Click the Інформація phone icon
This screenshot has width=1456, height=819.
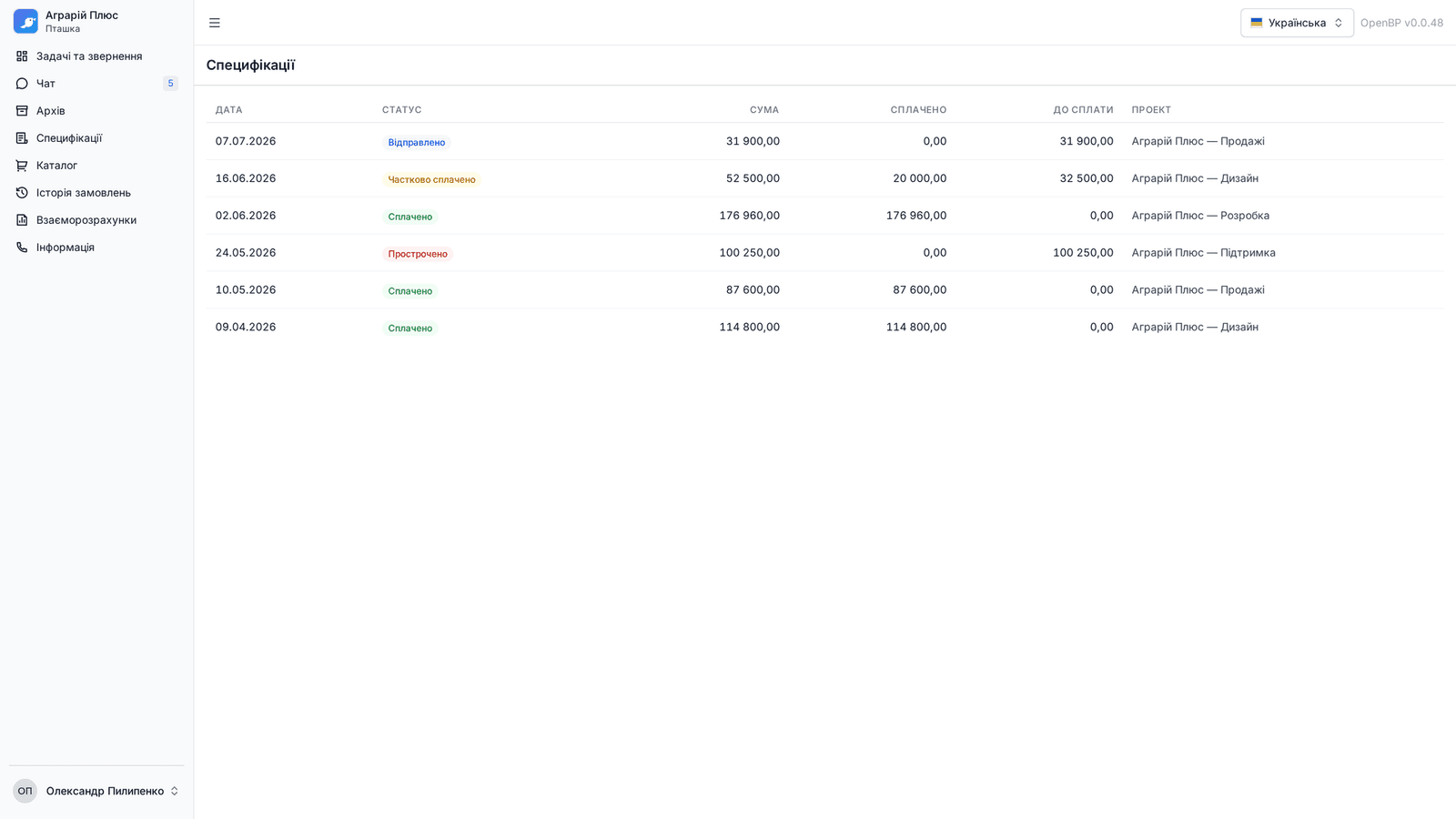pyautogui.click(x=22, y=248)
